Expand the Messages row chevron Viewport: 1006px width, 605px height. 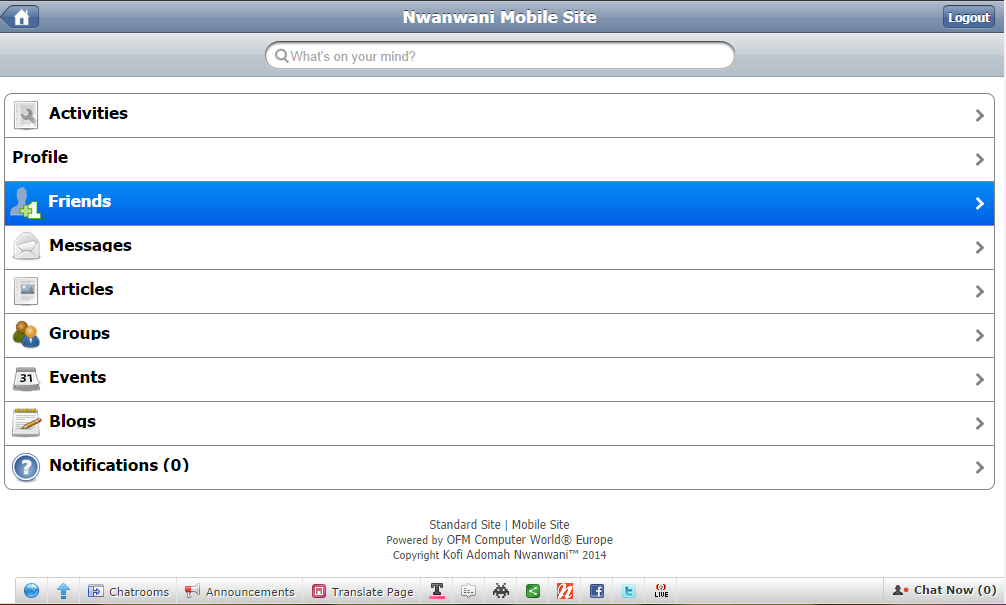pyautogui.click(x=980, y=248)
